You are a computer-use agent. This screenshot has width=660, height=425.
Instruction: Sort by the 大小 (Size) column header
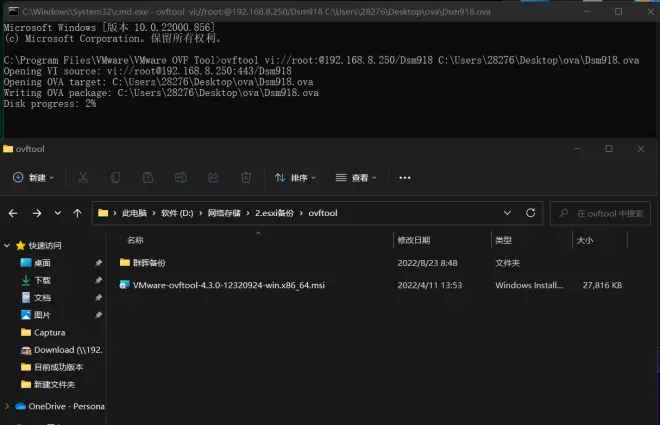[585, 240]
